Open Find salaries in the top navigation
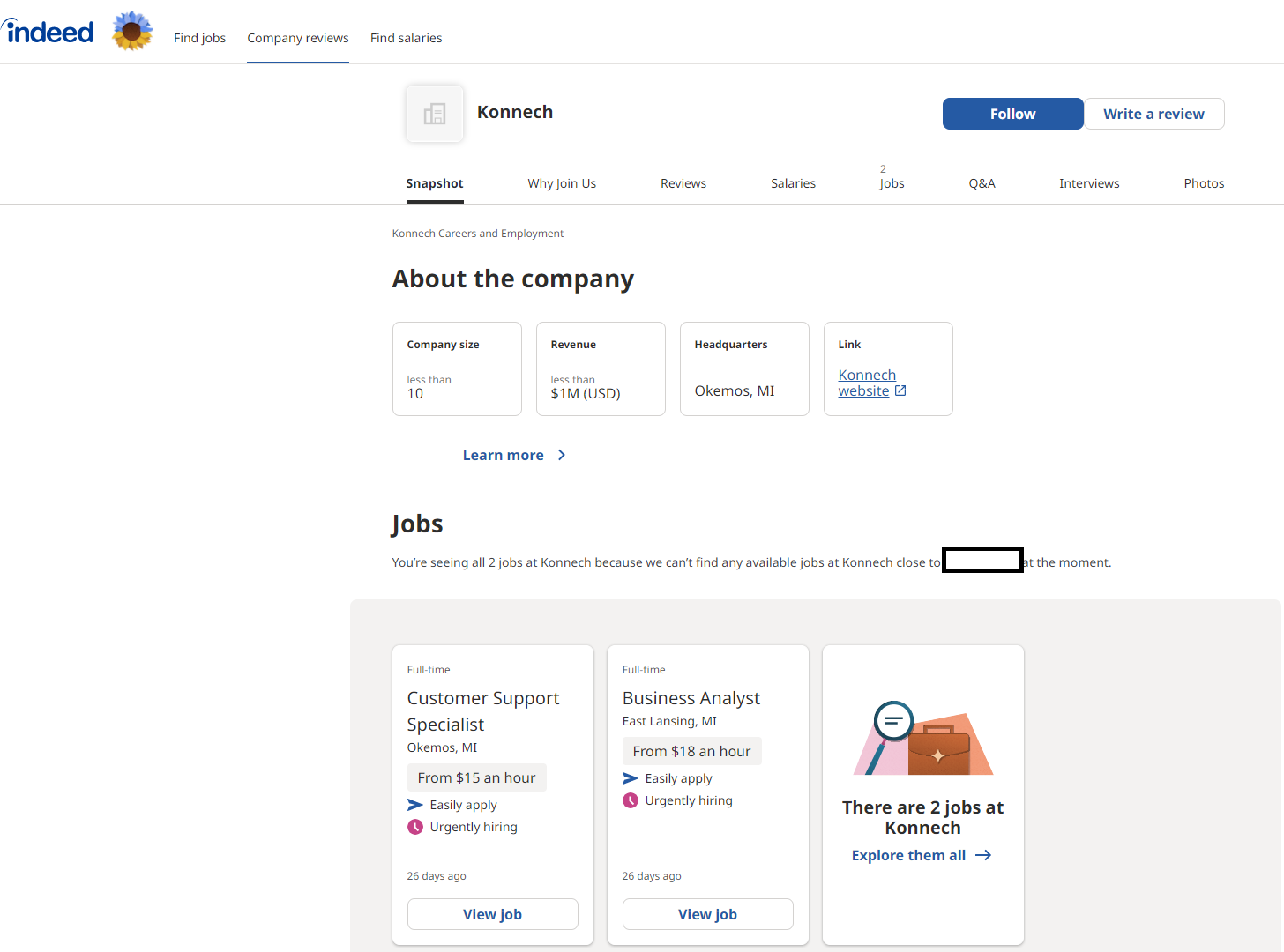Viewport: 1284px width, 952px height. point(407,38)
